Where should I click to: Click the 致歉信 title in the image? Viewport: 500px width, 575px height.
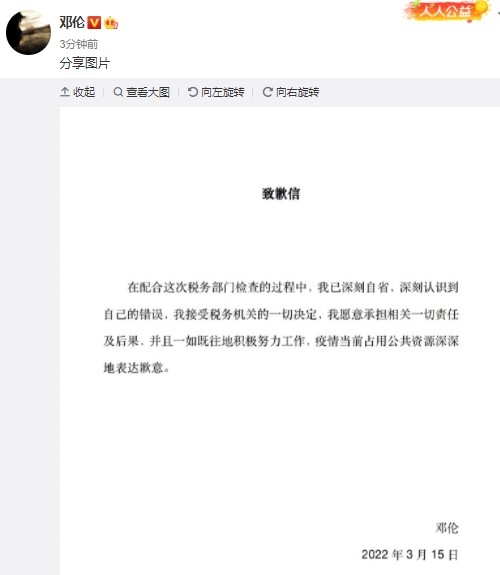[x=281, y=194]
